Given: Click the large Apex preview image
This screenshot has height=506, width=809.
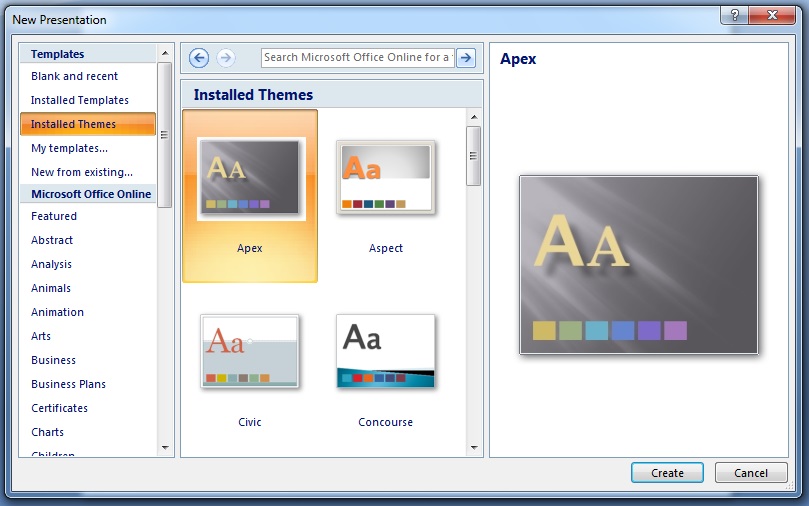Looking at the screenshot, I should (x=639, y=265).
